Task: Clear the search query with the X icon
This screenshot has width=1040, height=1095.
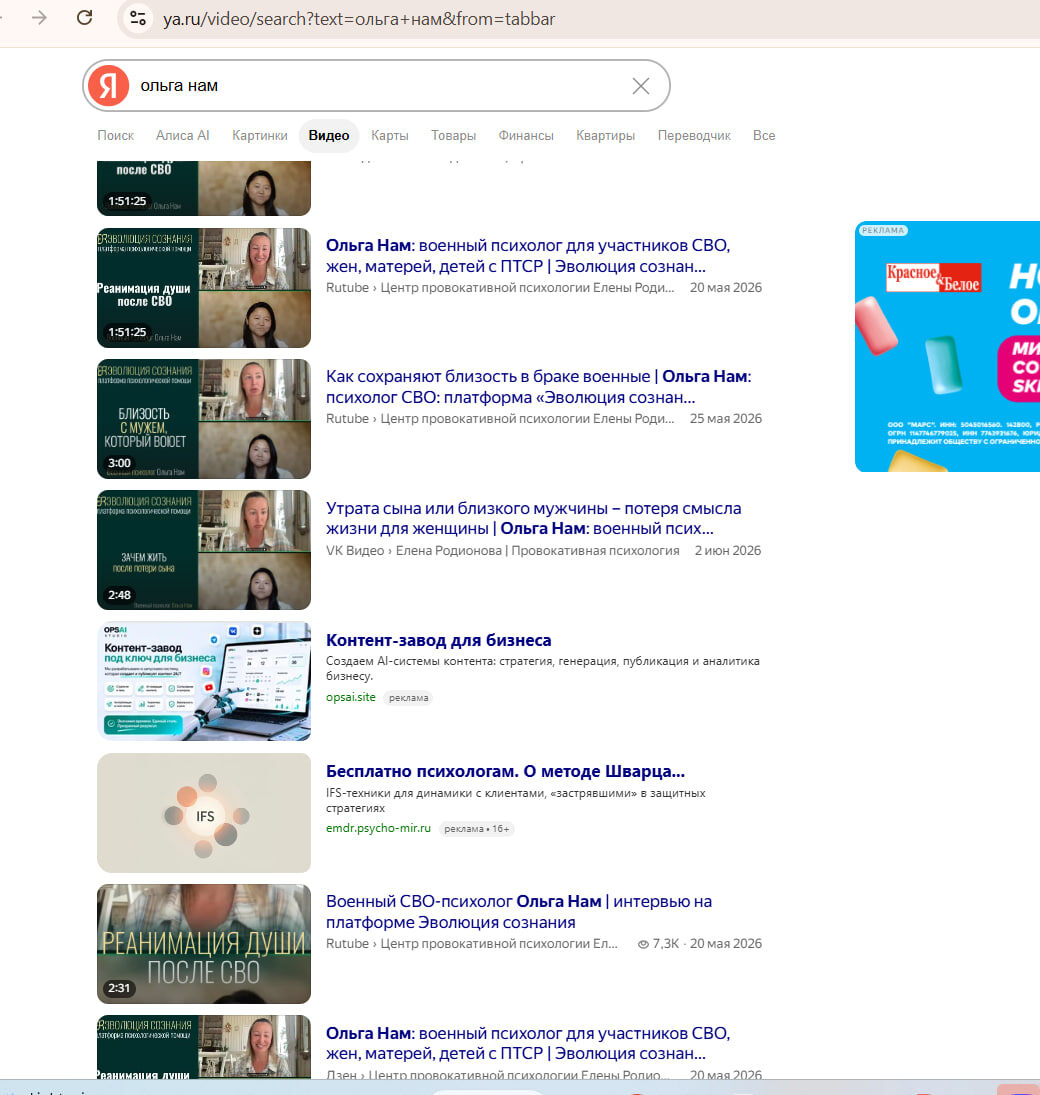Action: tap(640, 86)
